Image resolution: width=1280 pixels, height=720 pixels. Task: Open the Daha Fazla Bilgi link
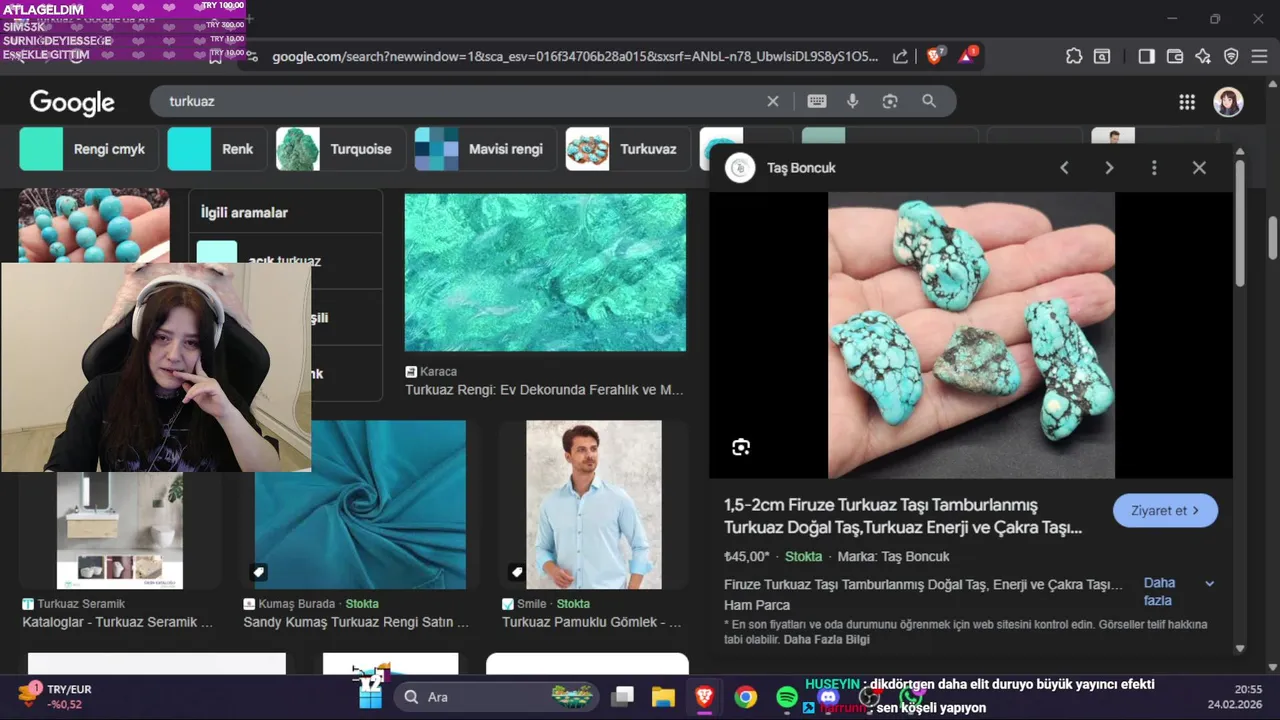click(x=827, y=640)
